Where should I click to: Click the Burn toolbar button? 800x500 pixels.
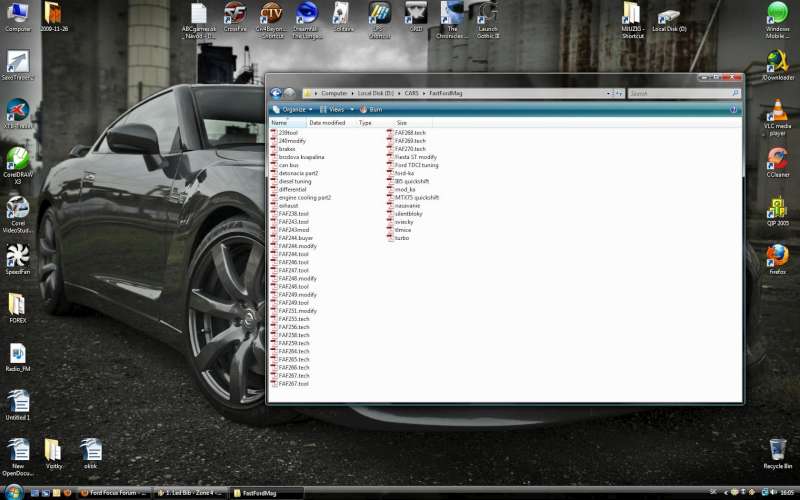(x=372, y=109)
